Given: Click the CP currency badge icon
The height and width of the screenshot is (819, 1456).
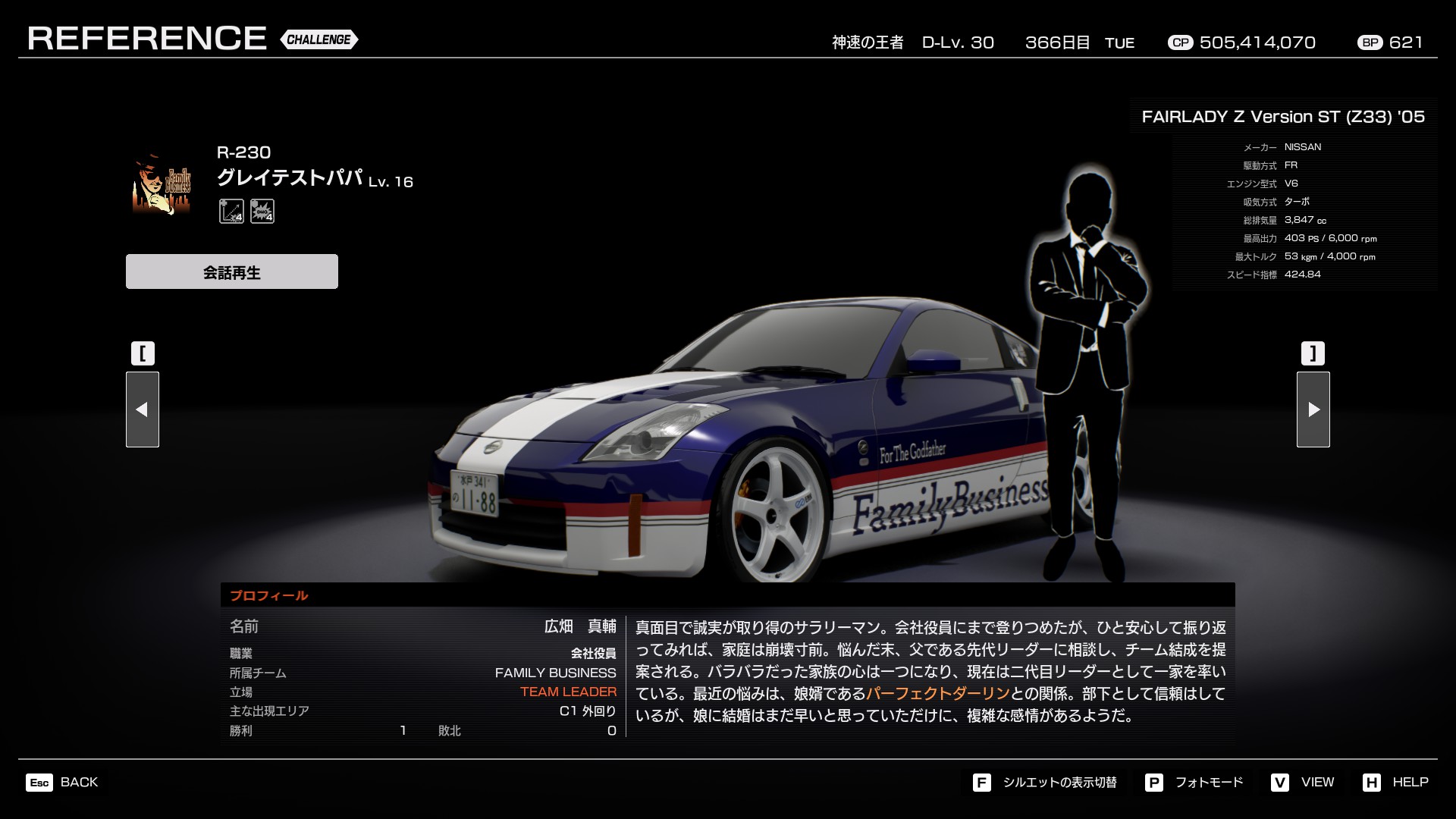Looking at the screenshot, I should pyautogui.click(x=1180, y=43).
